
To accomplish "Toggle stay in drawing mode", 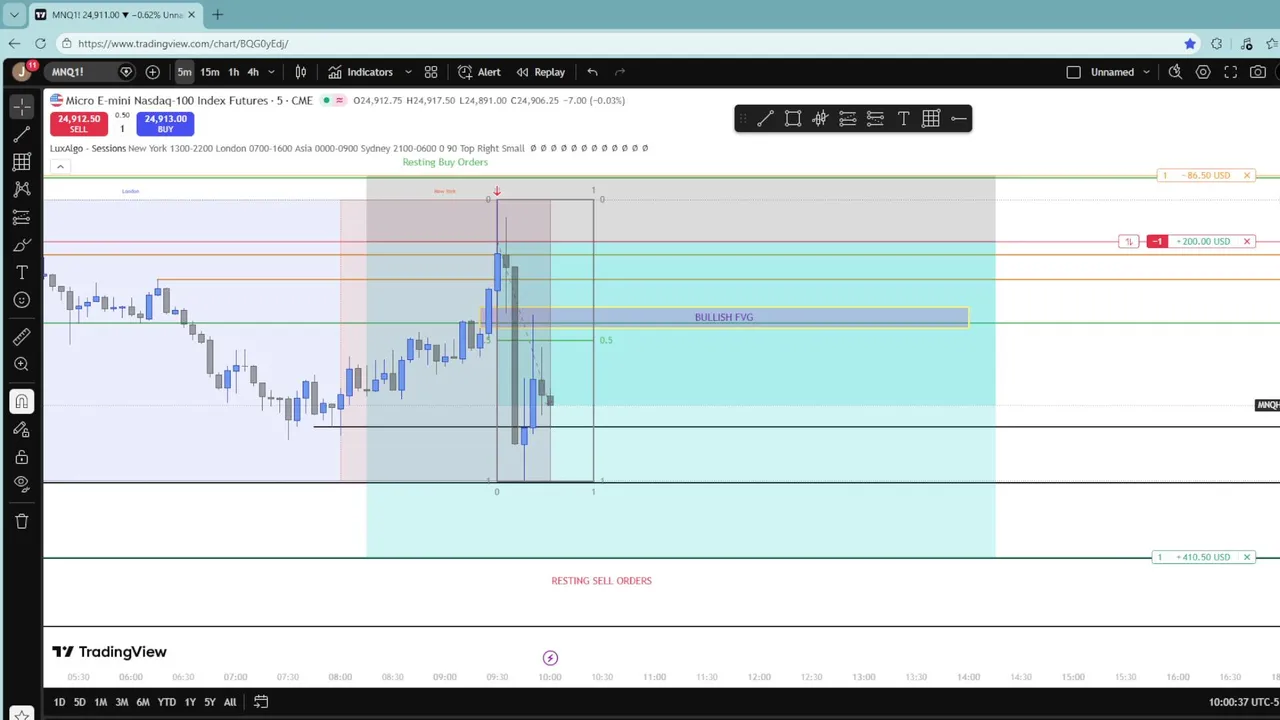I will click(22, 430).
